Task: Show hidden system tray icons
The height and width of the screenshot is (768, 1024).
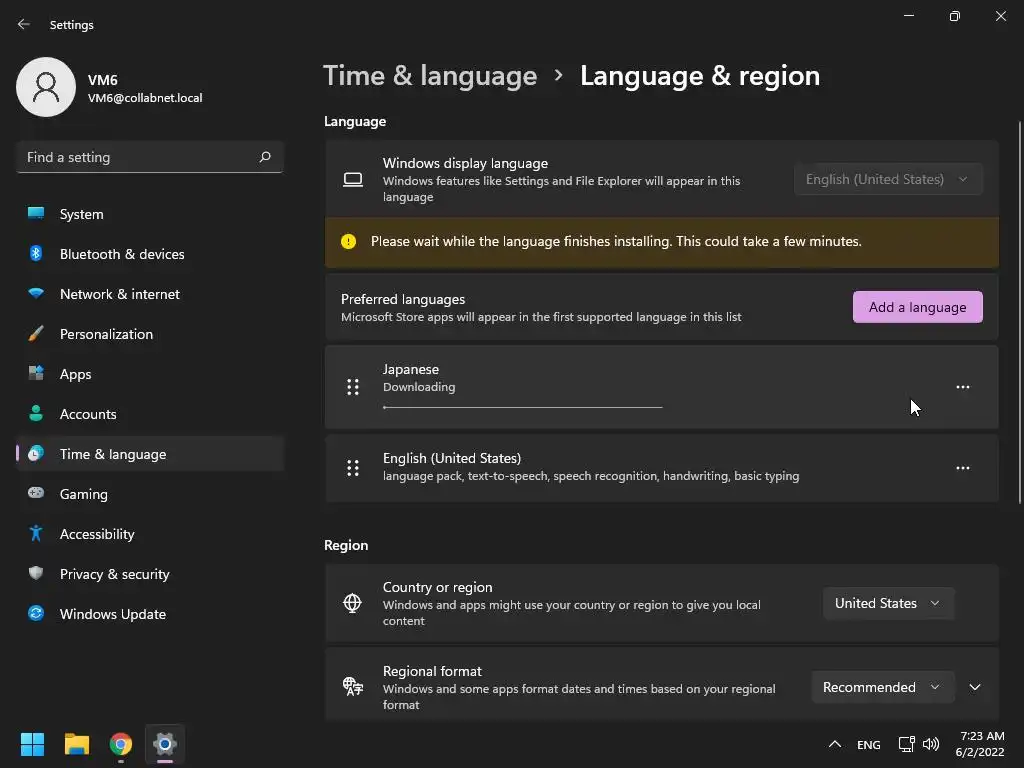Action: [x=834, y=744]
